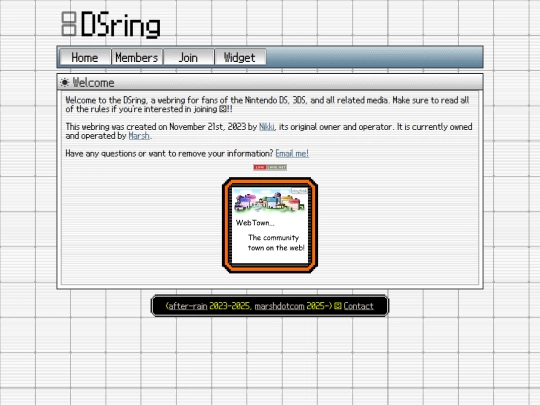
Task: Click the Contact link in footer
Action: click(358, 306)
